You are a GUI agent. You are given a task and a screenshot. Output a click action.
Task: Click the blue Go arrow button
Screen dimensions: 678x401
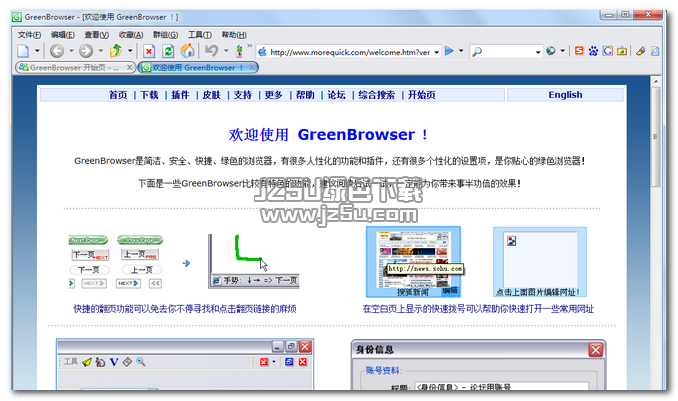pos(449,51)
